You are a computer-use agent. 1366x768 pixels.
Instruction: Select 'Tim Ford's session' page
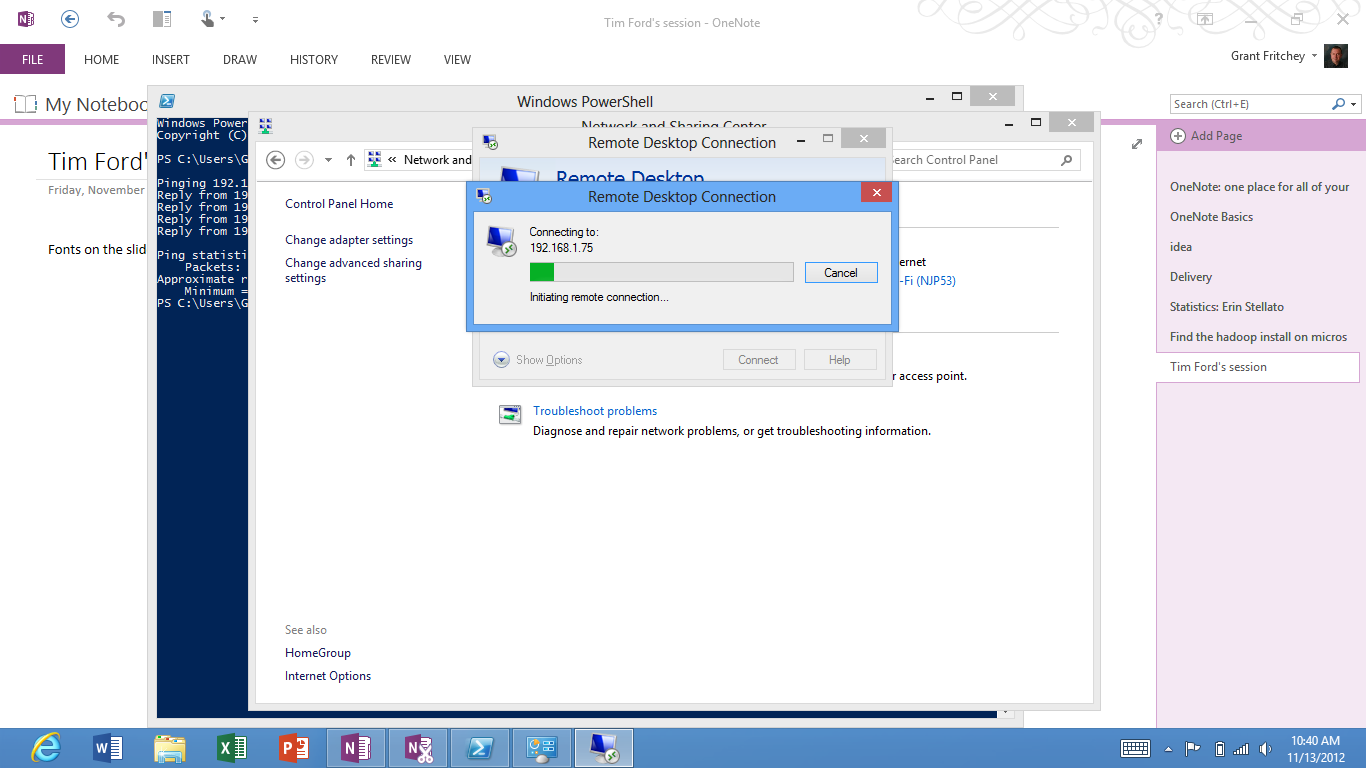[1259, 367]
